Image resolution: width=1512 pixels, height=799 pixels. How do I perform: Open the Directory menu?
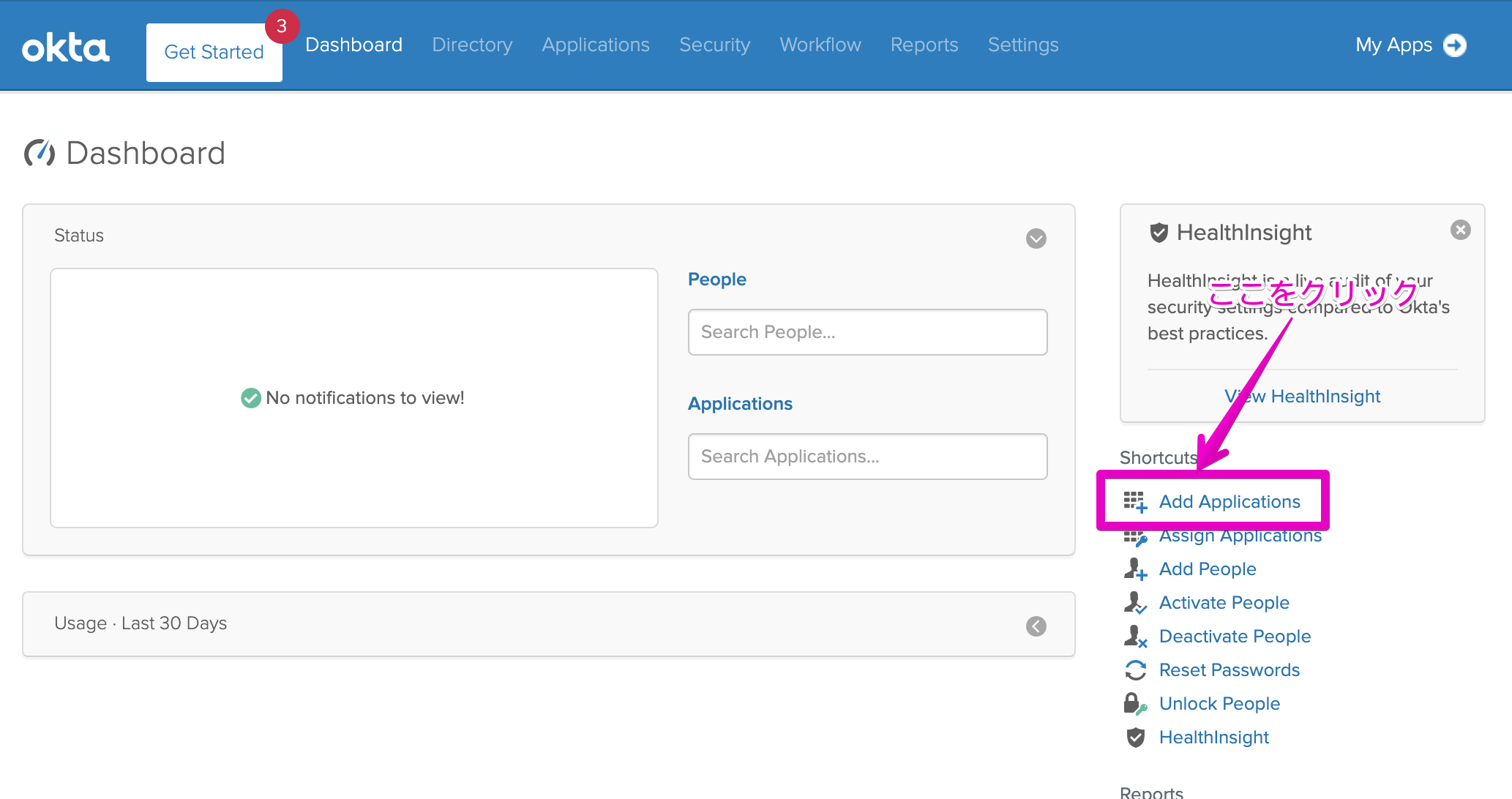click(472, 45)
